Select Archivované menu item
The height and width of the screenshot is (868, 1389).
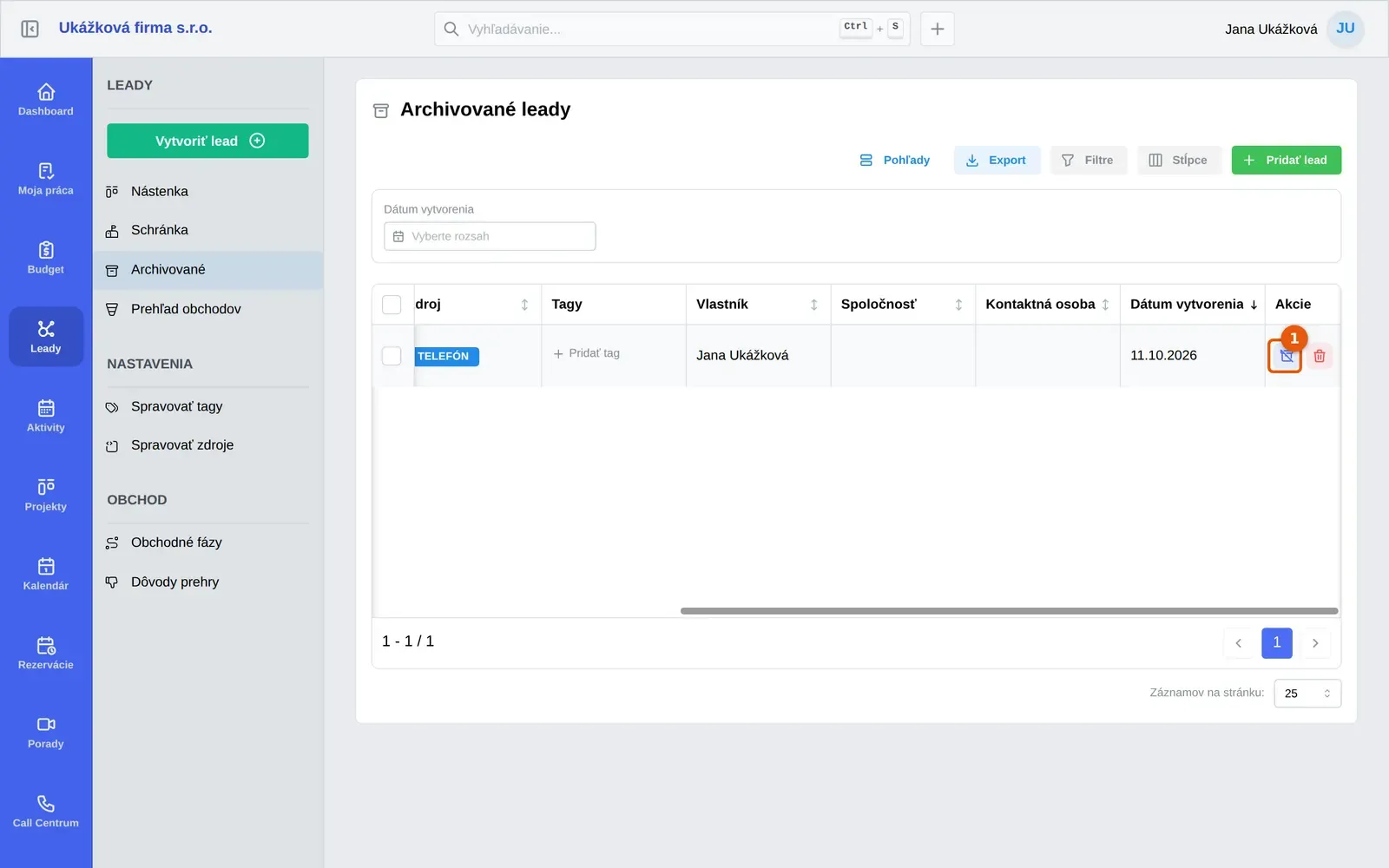(x=207, y=270)
